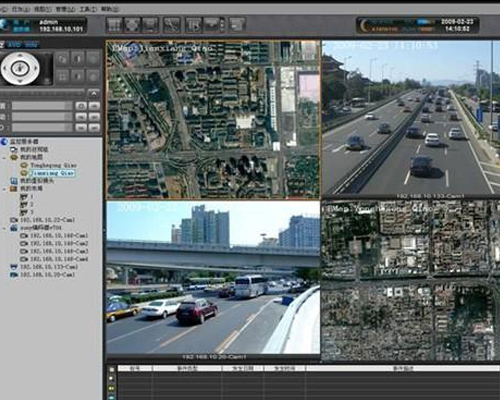Collapse the sony encoder node in the tree
Image resolution: width=500 pixels, height=400 pixels.
[4, 228]
